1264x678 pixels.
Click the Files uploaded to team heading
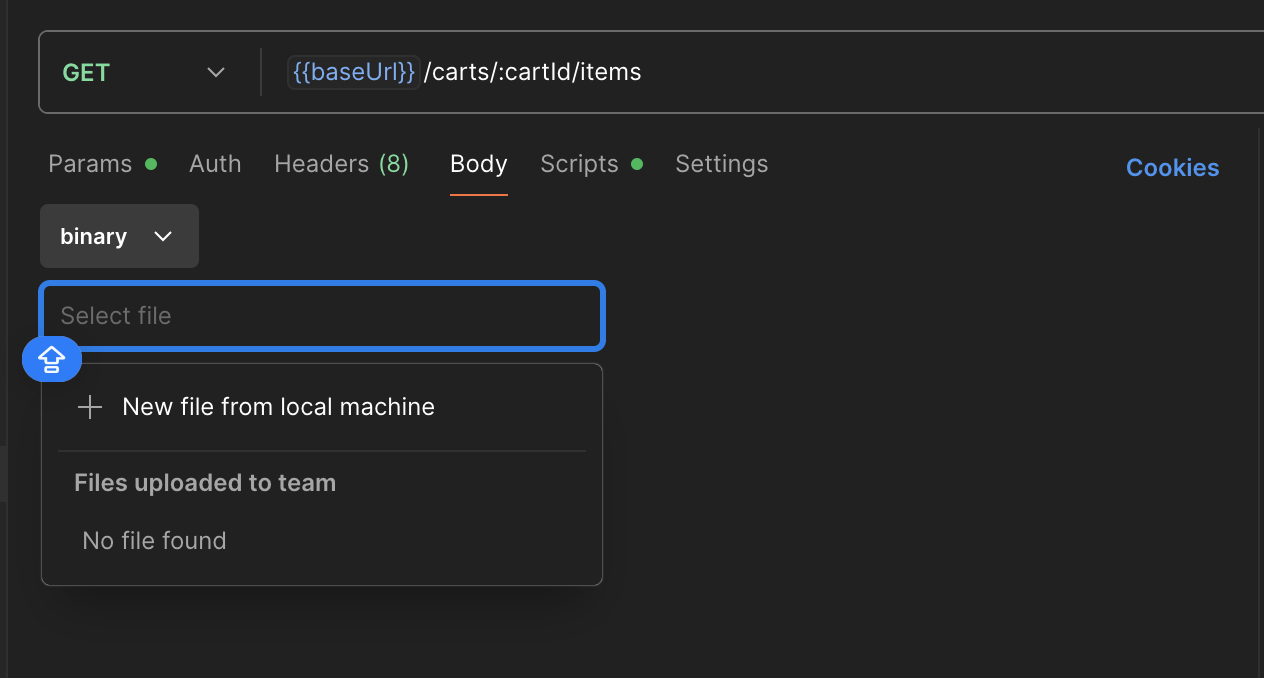(205, 483)
